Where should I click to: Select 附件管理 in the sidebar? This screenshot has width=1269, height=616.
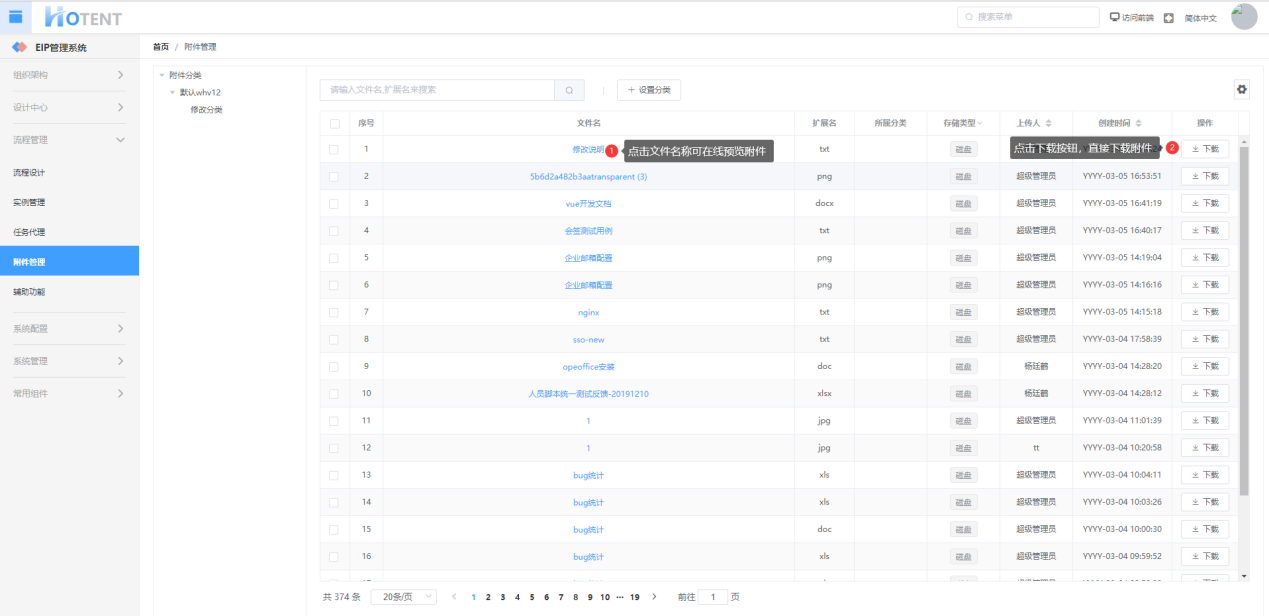[69, 262]
